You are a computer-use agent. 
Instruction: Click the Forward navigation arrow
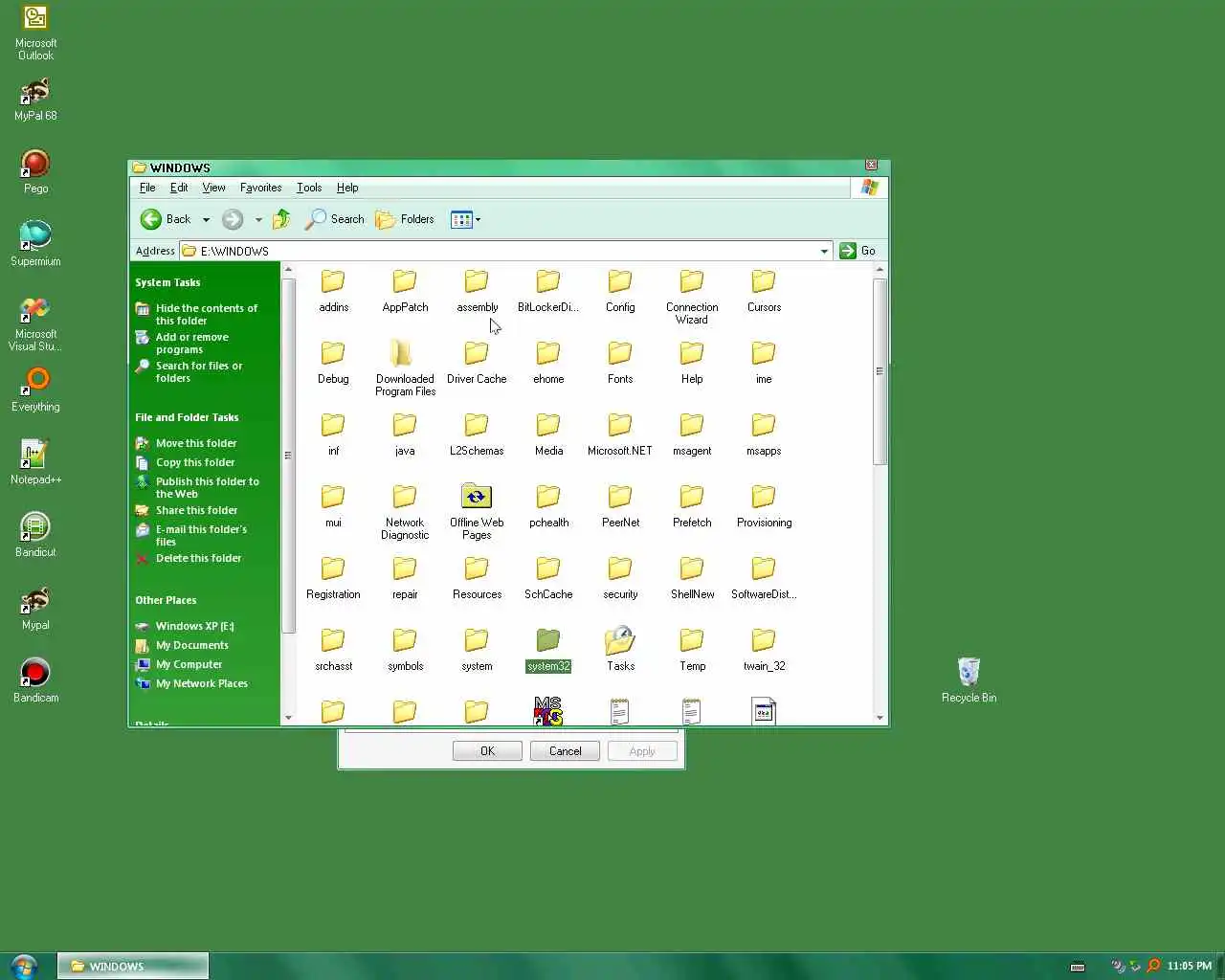233,219
